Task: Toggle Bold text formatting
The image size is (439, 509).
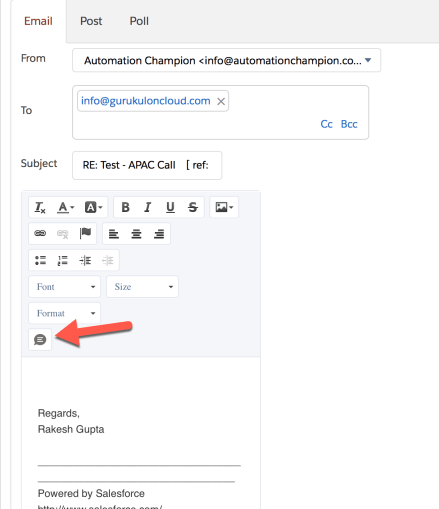Action: tap(125, 207)
